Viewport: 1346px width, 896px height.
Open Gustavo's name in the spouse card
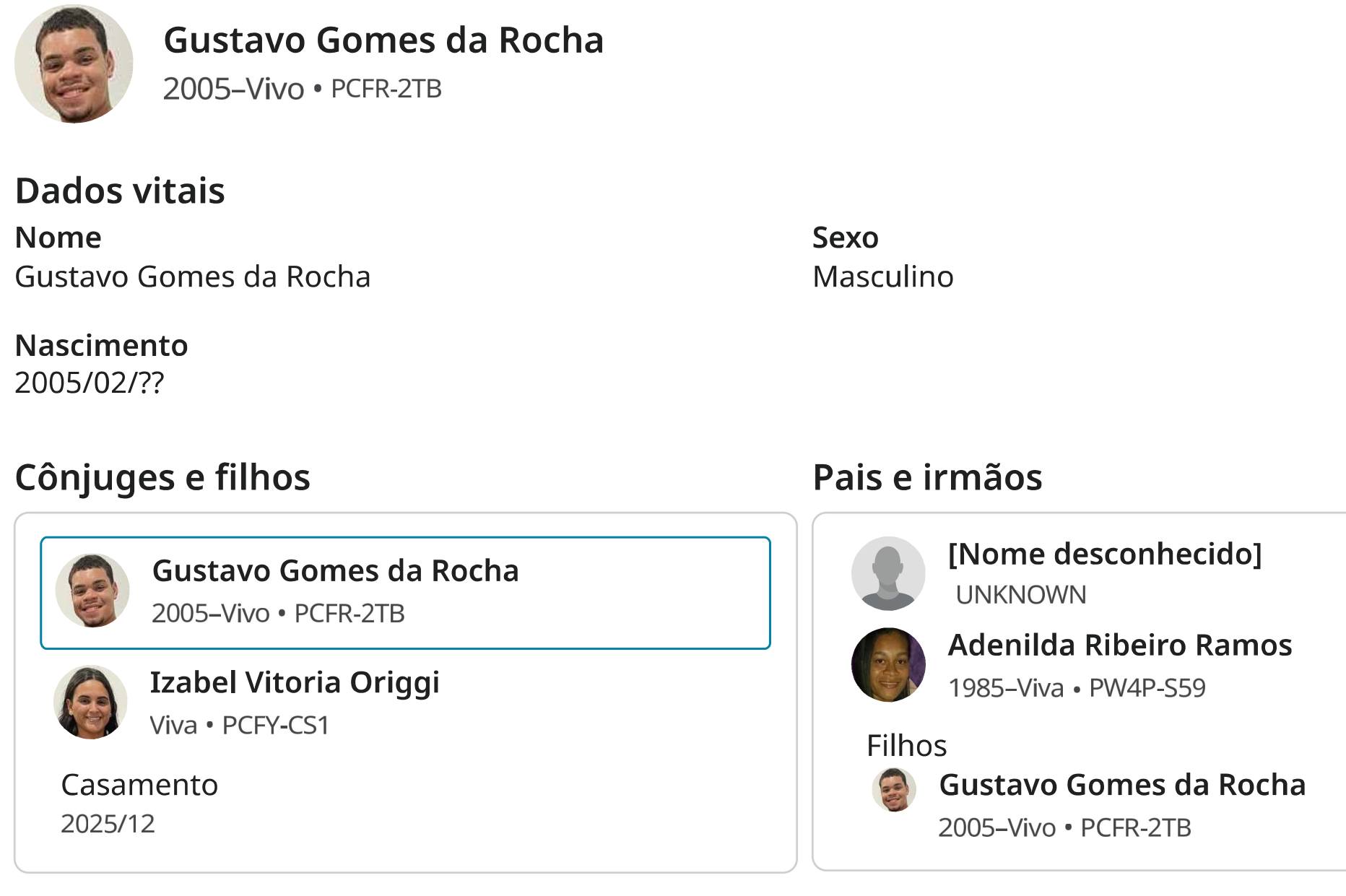tap(335, 571)
